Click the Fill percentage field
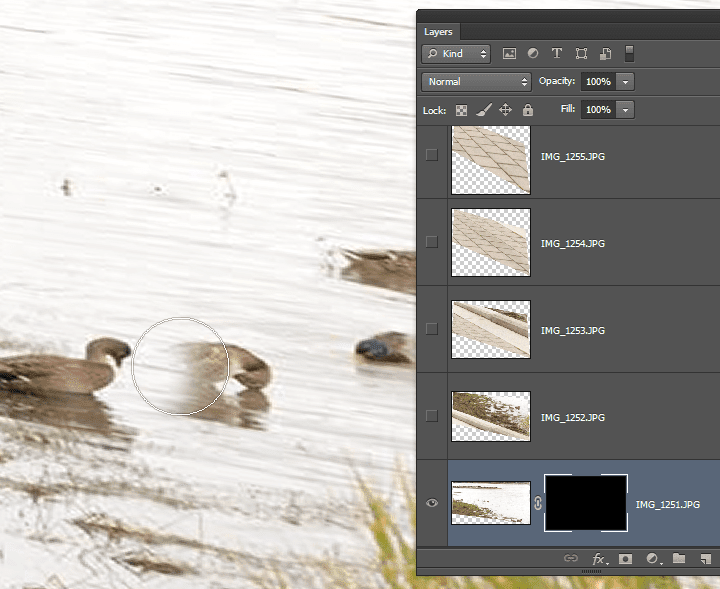Viewport: 720px width, 589px height. (598, 110)
